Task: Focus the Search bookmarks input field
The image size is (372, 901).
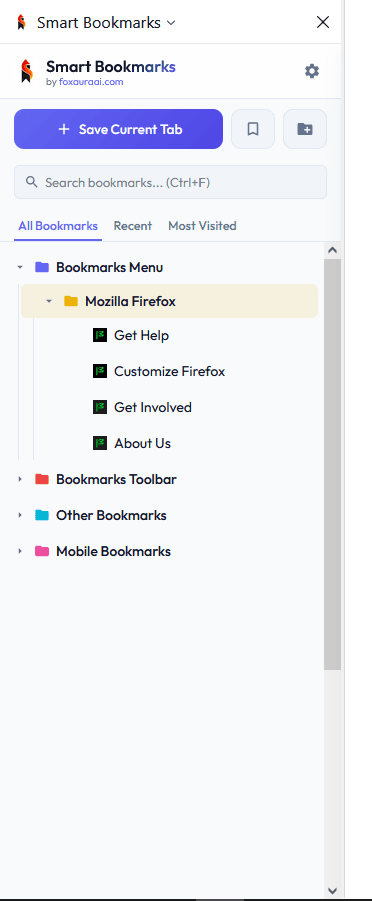Action: (171, 182)
